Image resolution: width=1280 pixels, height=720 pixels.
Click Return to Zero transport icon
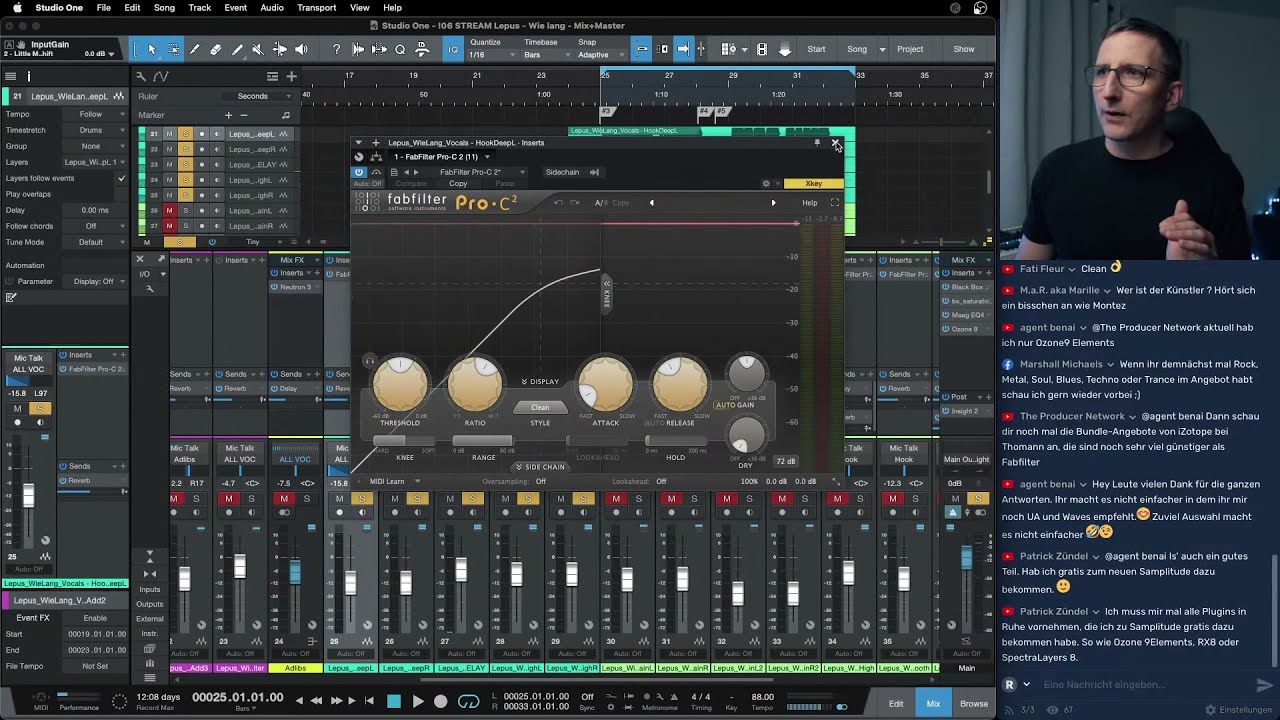[369, 702]
